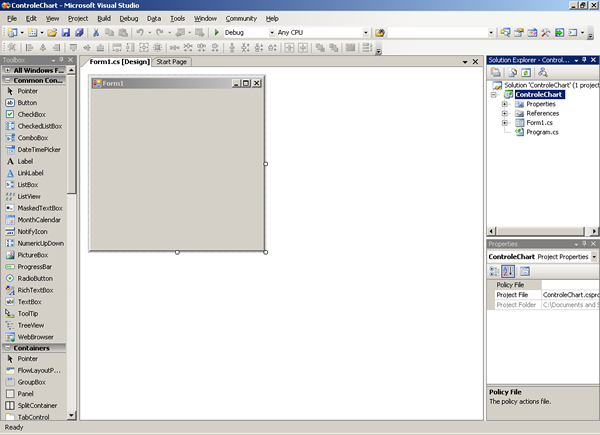Select the ProgressBar control in Toolbox
This screenshot has width=600, height=435.
click(x=34, y=267)
